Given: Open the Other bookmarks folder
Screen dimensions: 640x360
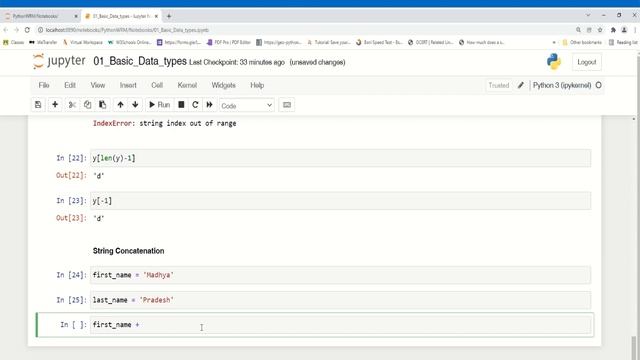Looking at the screenshot, I should [x=582, y=42].
